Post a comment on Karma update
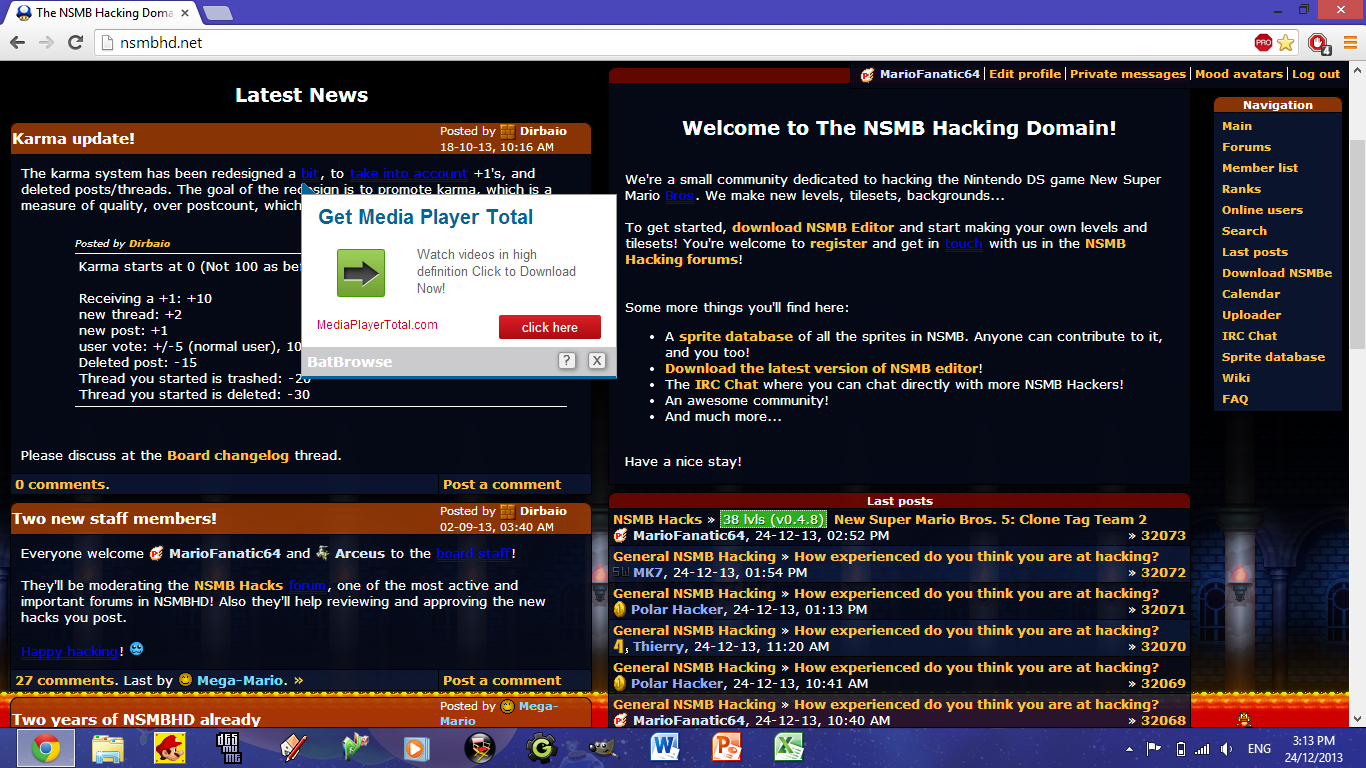The height and width of the screenshot is (768, 1366). tap(502, 484)
